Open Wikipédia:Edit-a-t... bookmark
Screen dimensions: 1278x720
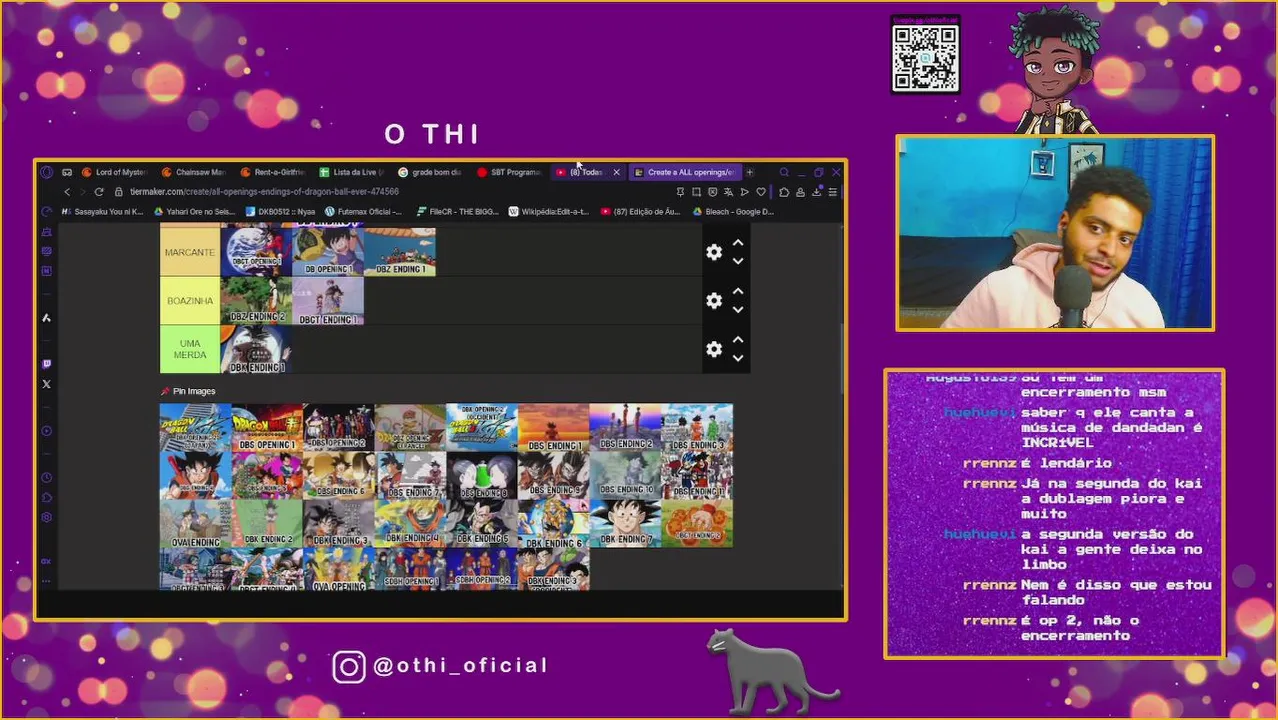(x=549, y=212)
